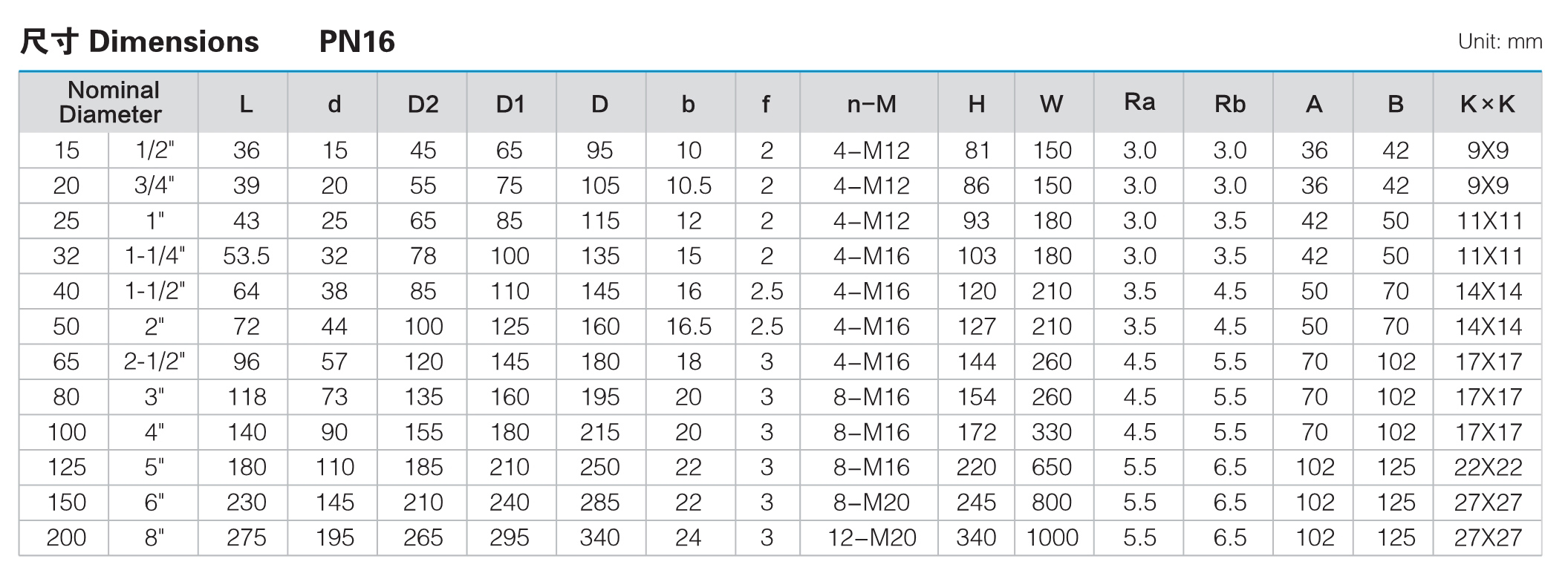
Task: Select the 16.5 cell in b column
Action: click(x=689, y=327)
